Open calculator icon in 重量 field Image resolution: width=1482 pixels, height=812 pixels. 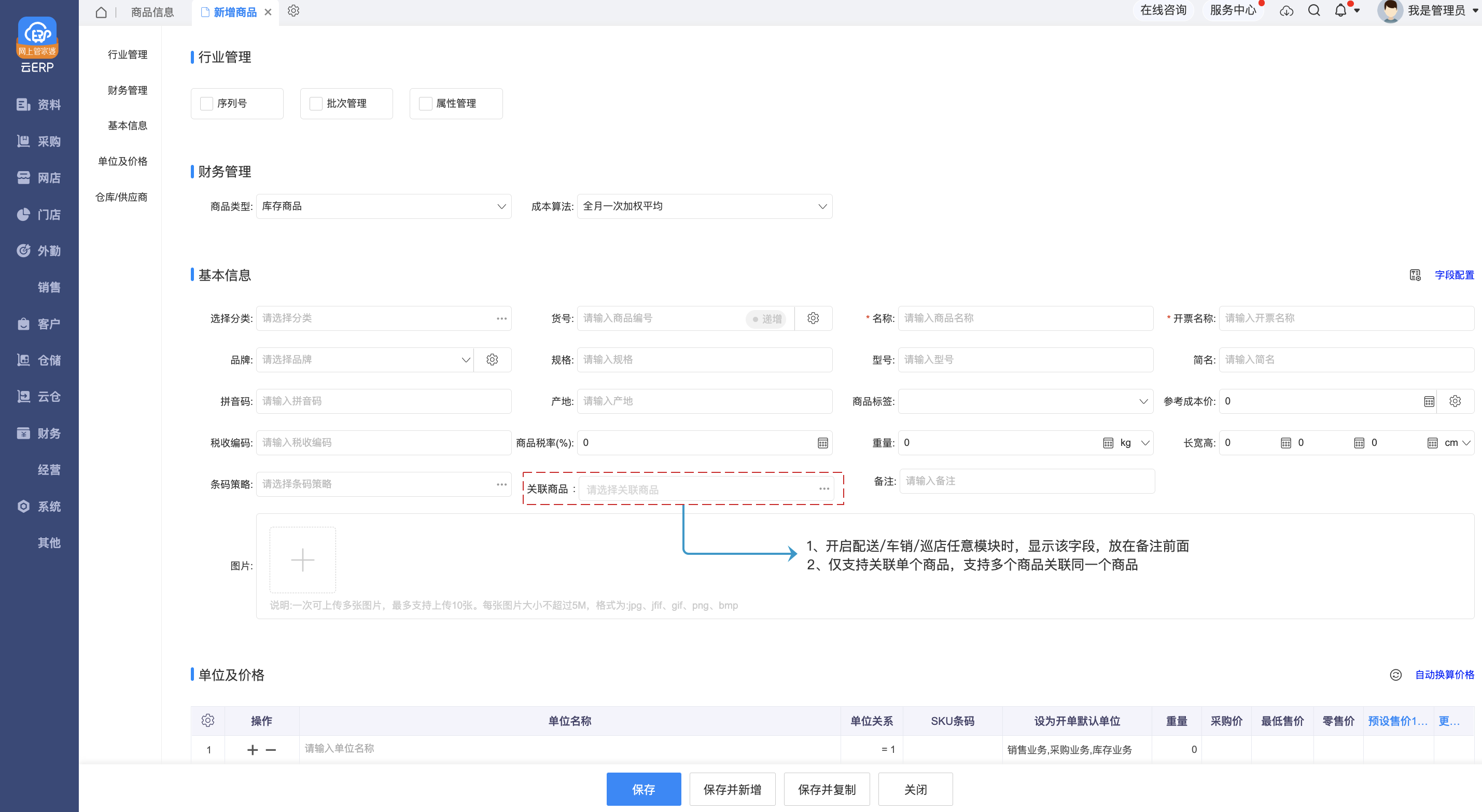coord(1108,442)
